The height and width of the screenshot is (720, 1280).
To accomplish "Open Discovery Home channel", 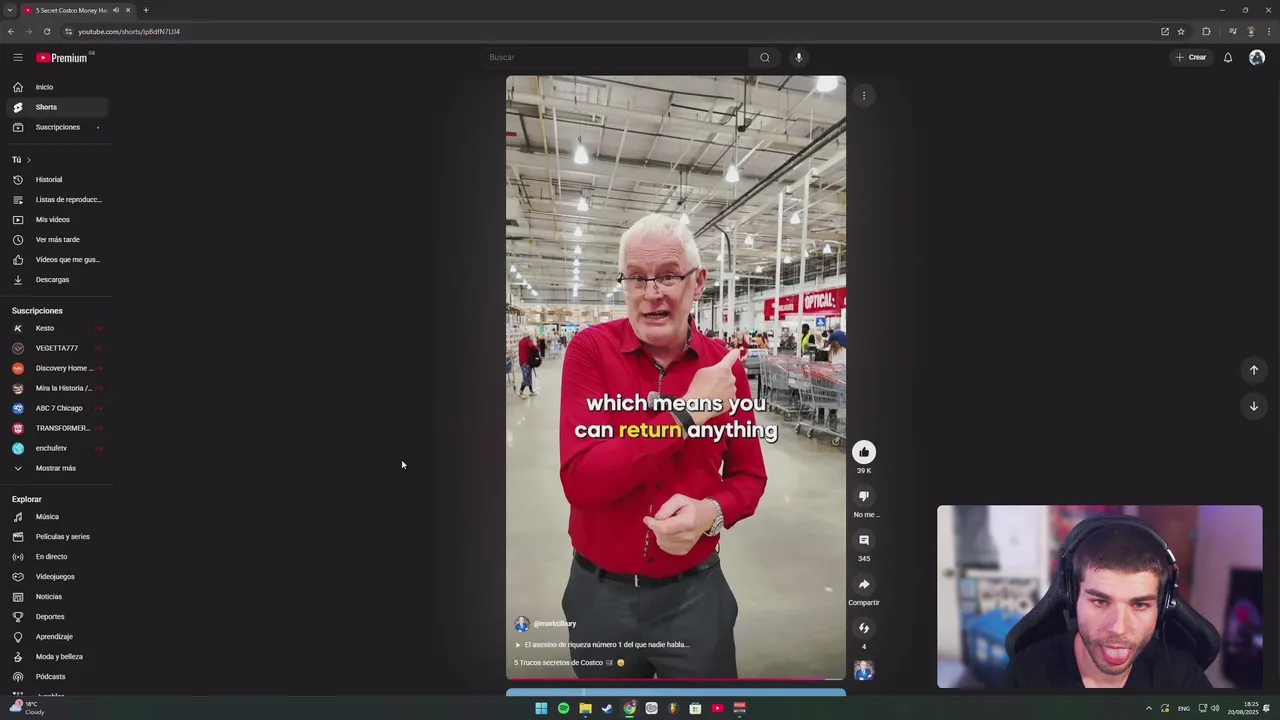I will click(x=56, y=368).
